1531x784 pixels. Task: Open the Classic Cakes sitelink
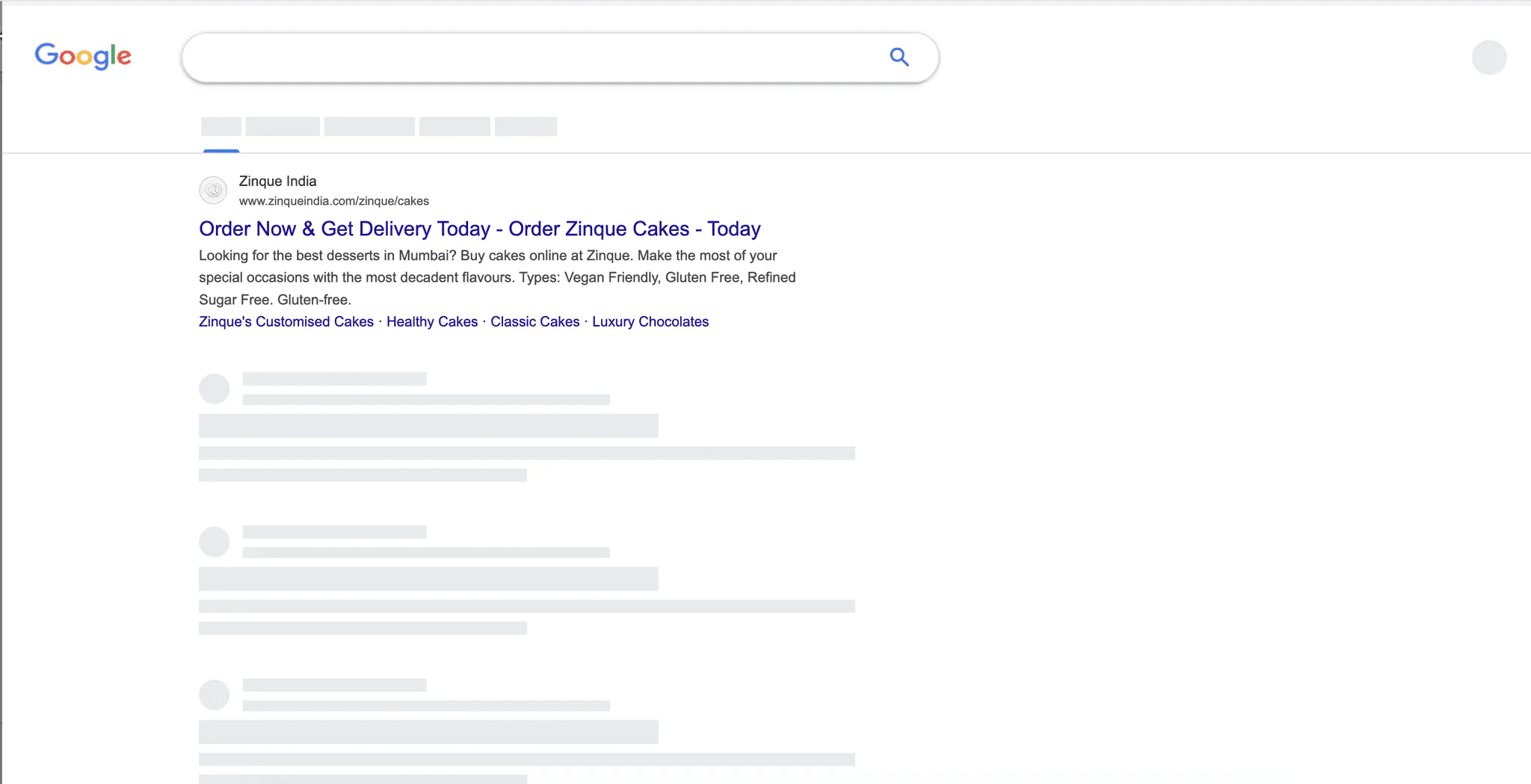pos(535,321)
